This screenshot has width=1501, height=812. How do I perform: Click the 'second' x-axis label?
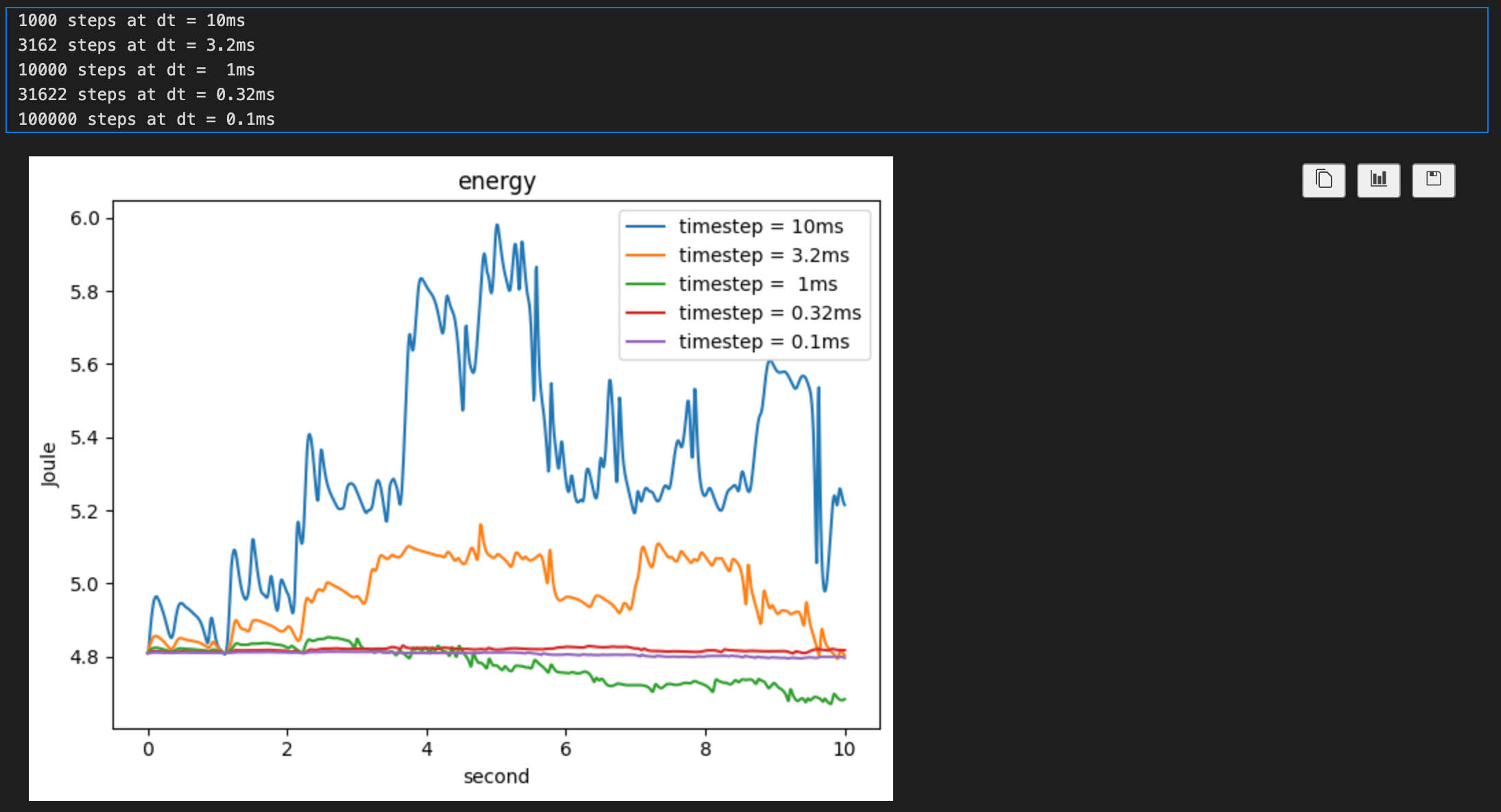pos(496,776)
